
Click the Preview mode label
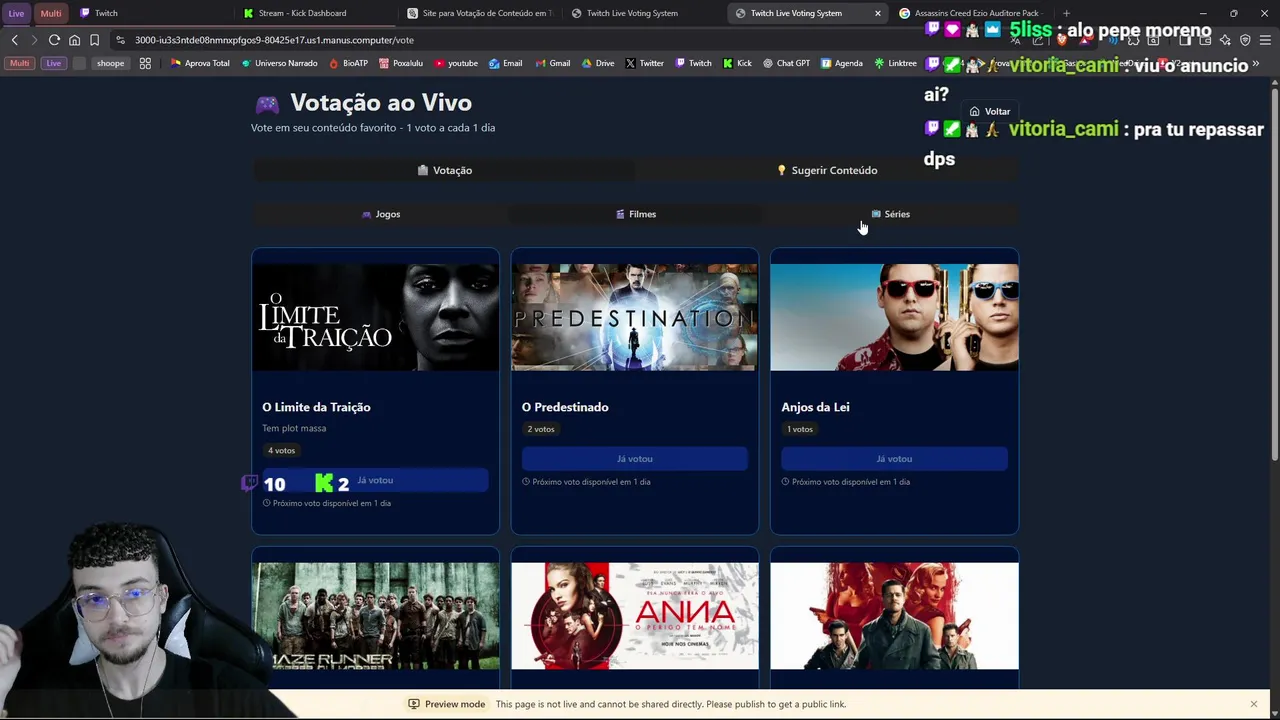pyautogui.click(x=455, y=704)
